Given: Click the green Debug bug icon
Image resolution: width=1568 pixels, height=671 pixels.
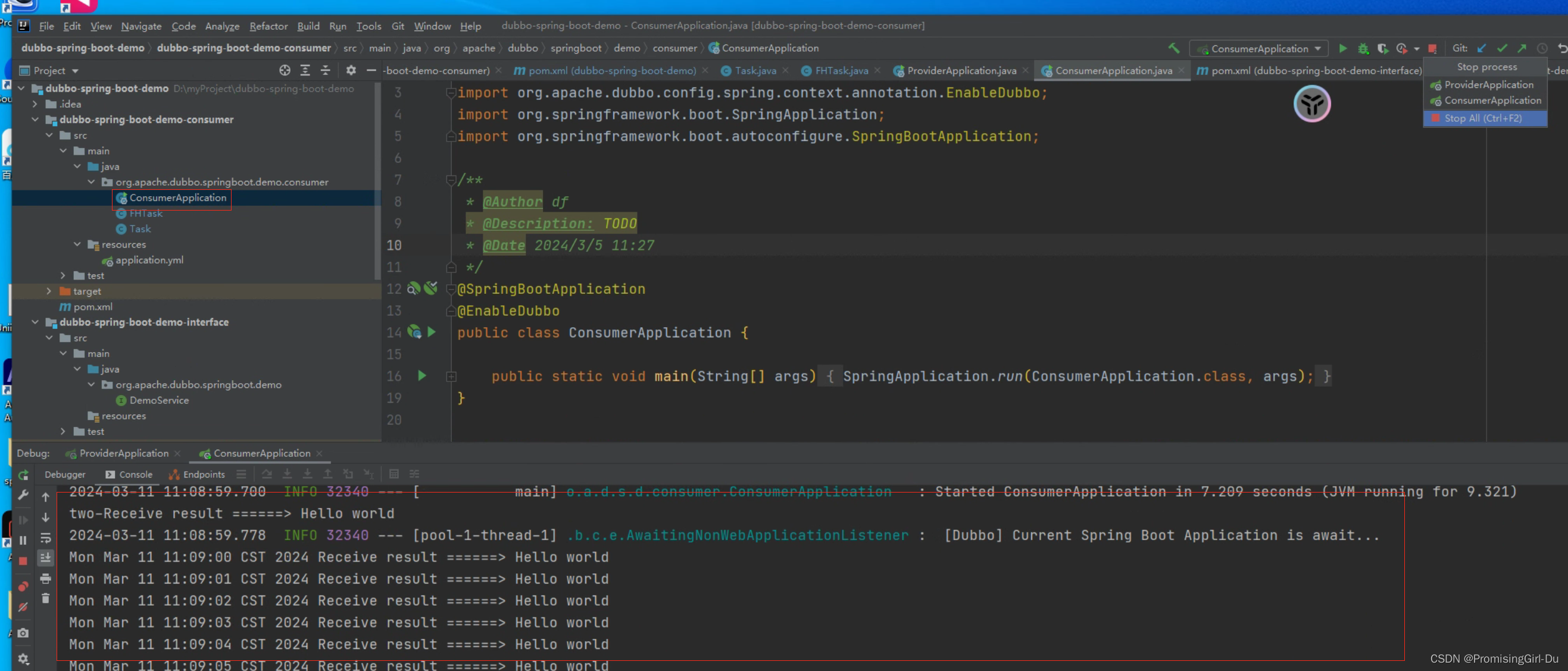Looking at the screenshot, I should tap(1363, 48).
